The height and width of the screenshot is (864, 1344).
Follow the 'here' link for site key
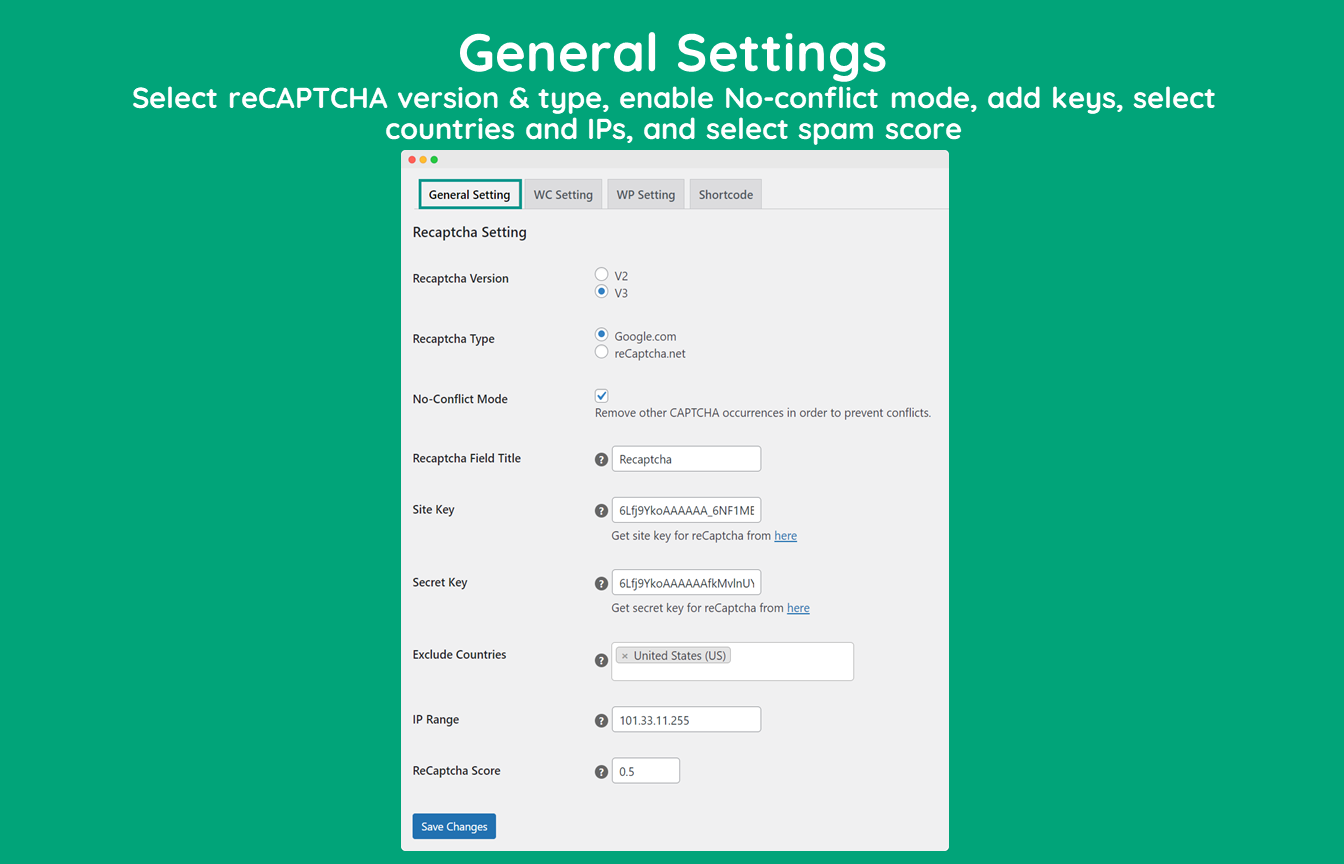pos(786,536)
